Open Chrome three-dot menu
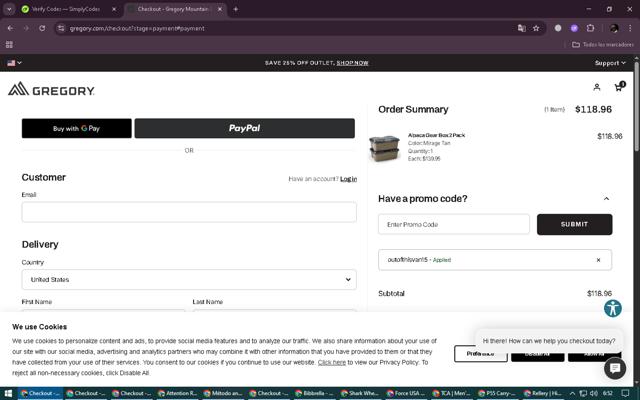The width and height of the screenshot is (640, 400). 630,28
